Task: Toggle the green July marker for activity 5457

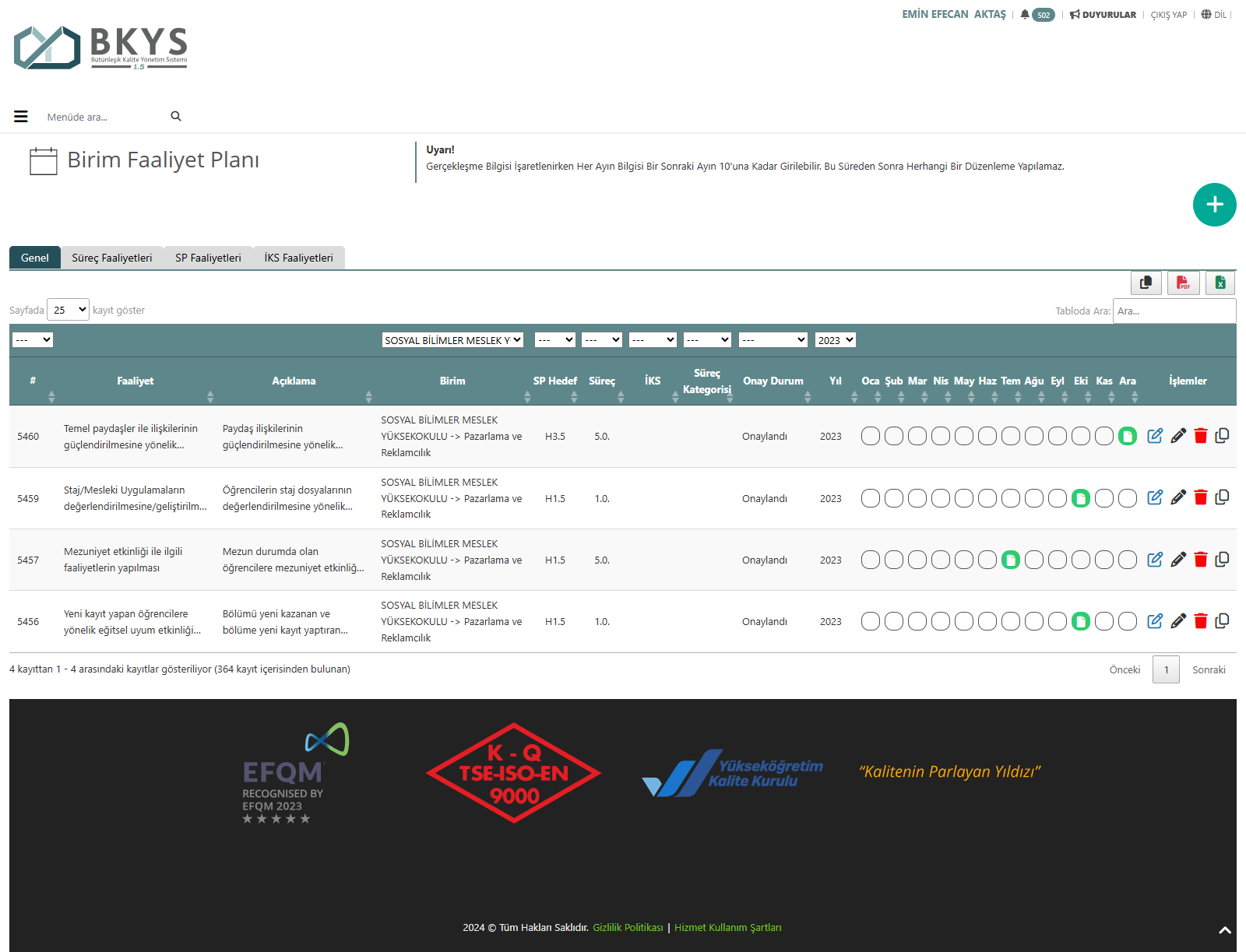Action: pos(1011,560)
